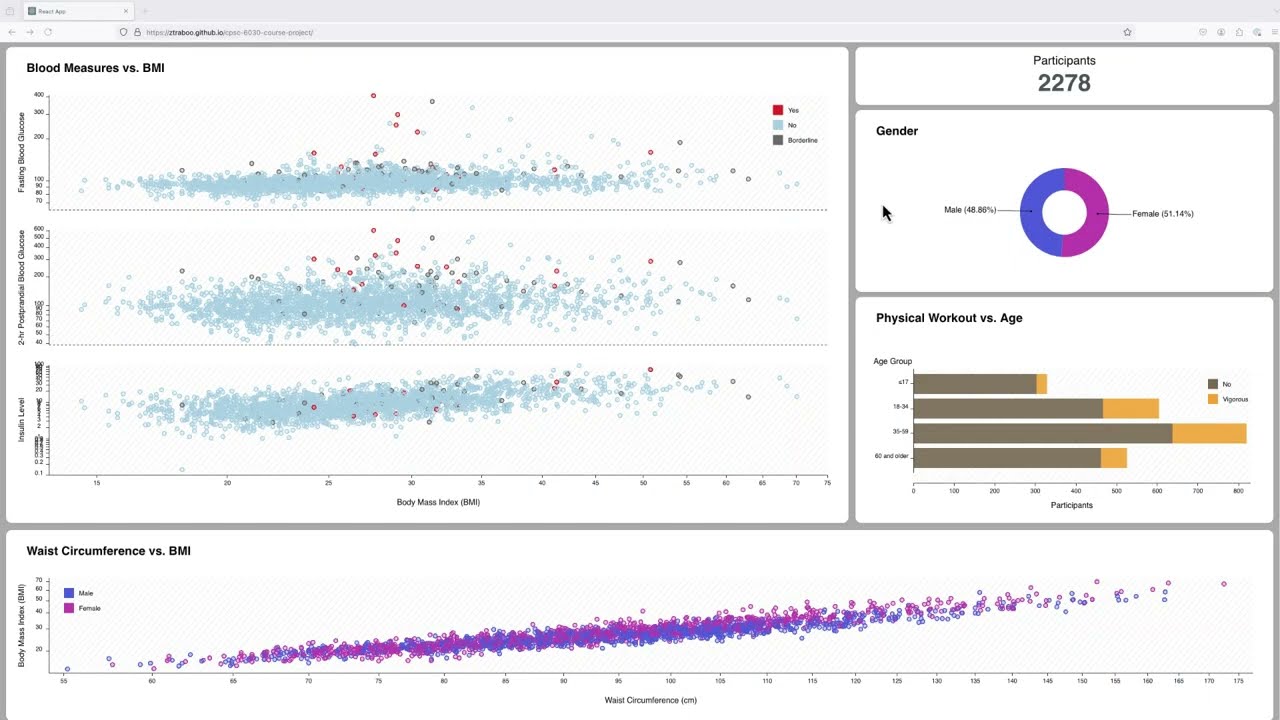The width and height of the screenshot is (1280, 720).
Task: Click the Body Mass Index (BMI) x-axis label
Action: [438, 502]
